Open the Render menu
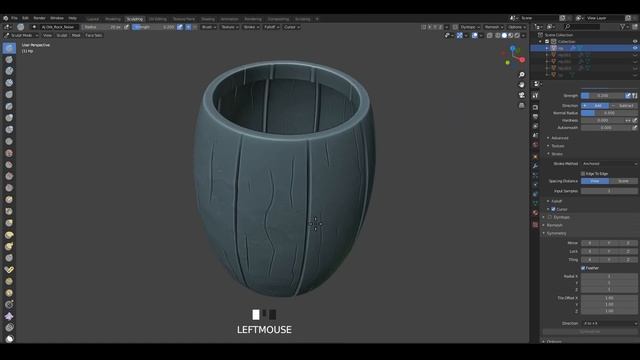The height and width of the screenshot is (360, 640). click(x=40, y=18)
